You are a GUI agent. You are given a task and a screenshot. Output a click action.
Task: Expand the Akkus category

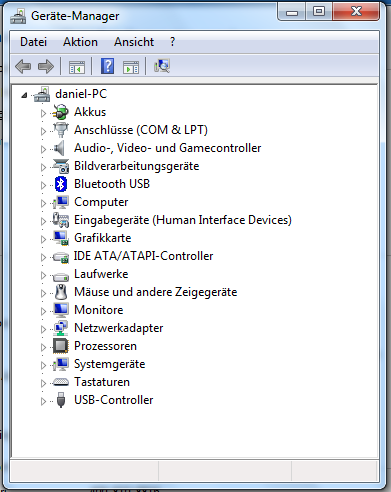[43, 113]
